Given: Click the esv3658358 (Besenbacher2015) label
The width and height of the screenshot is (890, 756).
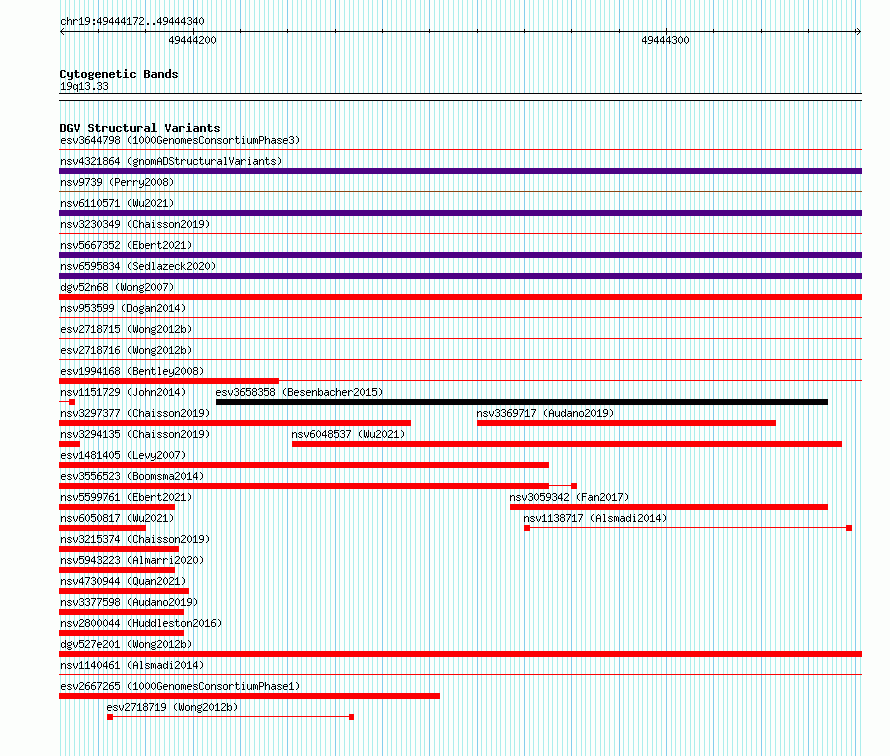Looking at the screenshot, I should coord(299,392).
